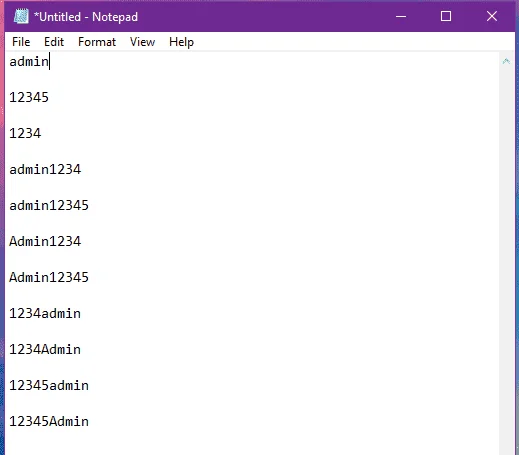Click the line reading "1234"
Screen dimensions: 519x455
click(25, 133)
